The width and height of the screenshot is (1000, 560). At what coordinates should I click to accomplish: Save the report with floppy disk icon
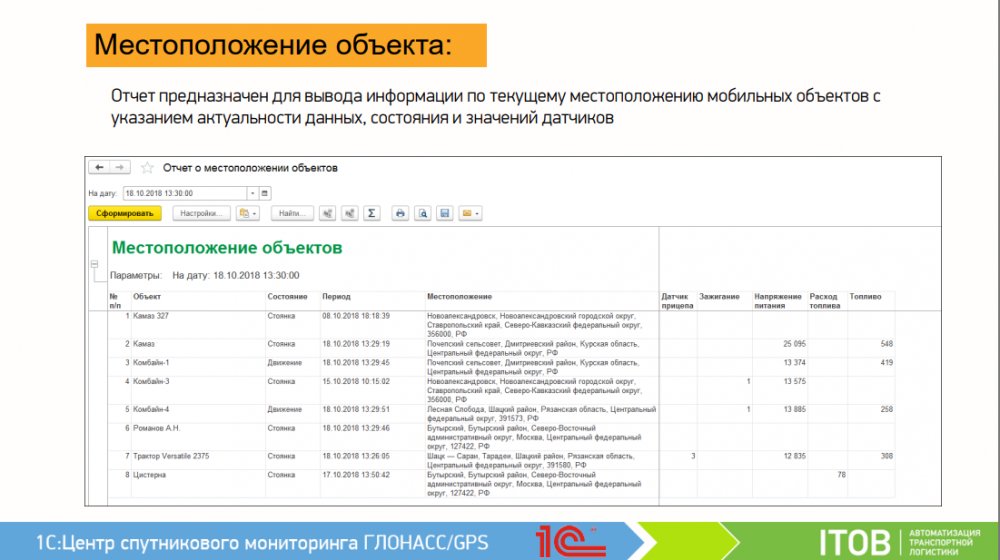pyautogui.click(x=444, y=213)
